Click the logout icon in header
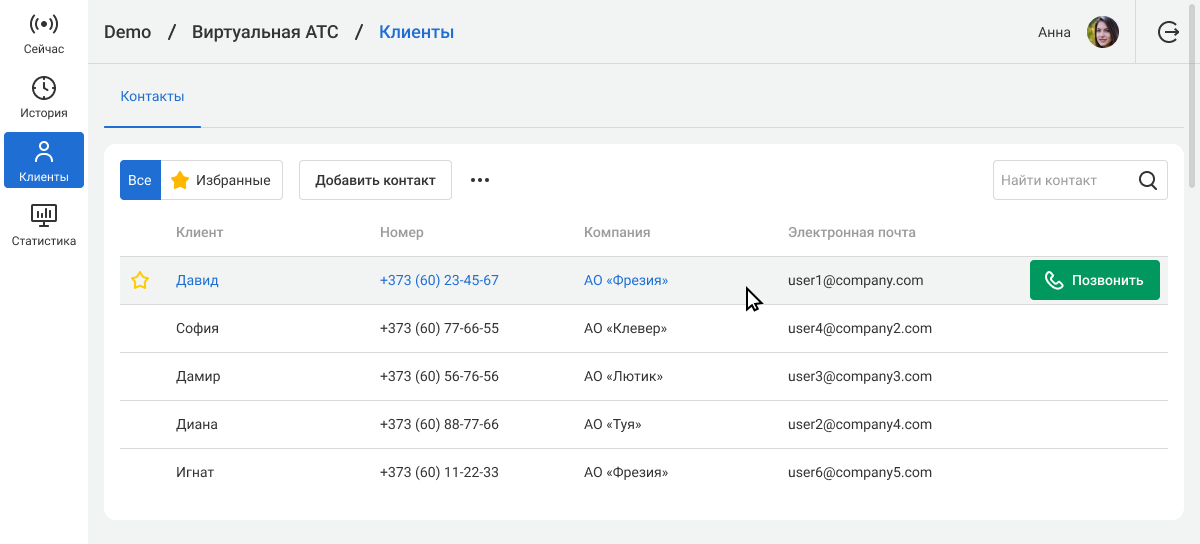 pyautogui.click(x=1168, y=32)
